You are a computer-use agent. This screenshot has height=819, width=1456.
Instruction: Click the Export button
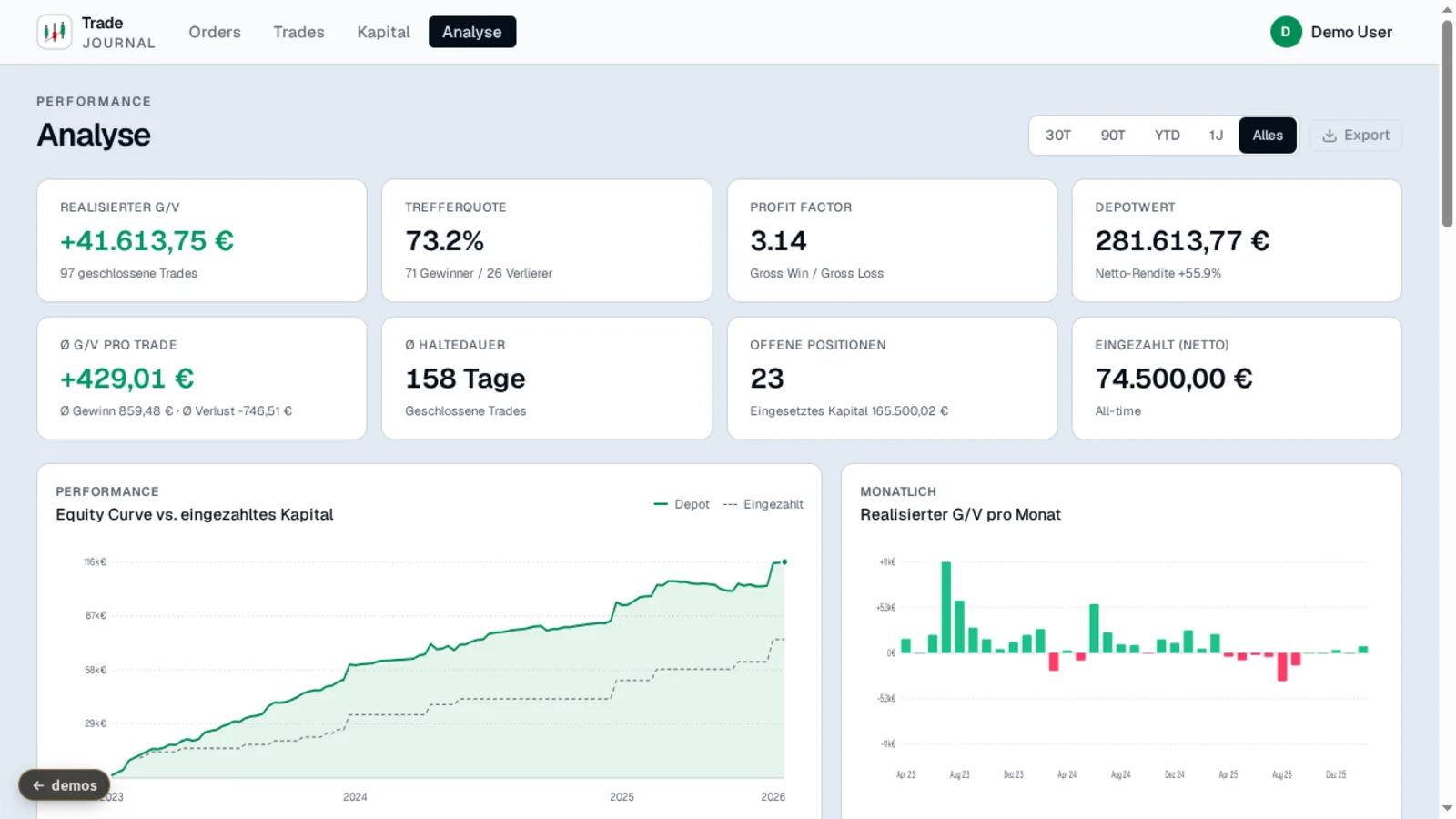tap(1356, 135)
